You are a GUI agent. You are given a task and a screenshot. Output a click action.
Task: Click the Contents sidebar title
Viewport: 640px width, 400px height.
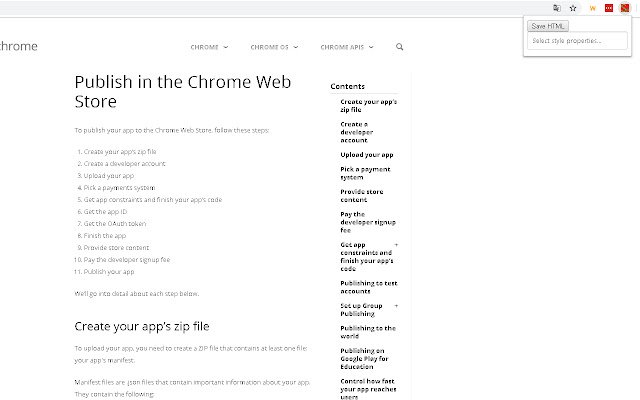[x=347, y=87]
